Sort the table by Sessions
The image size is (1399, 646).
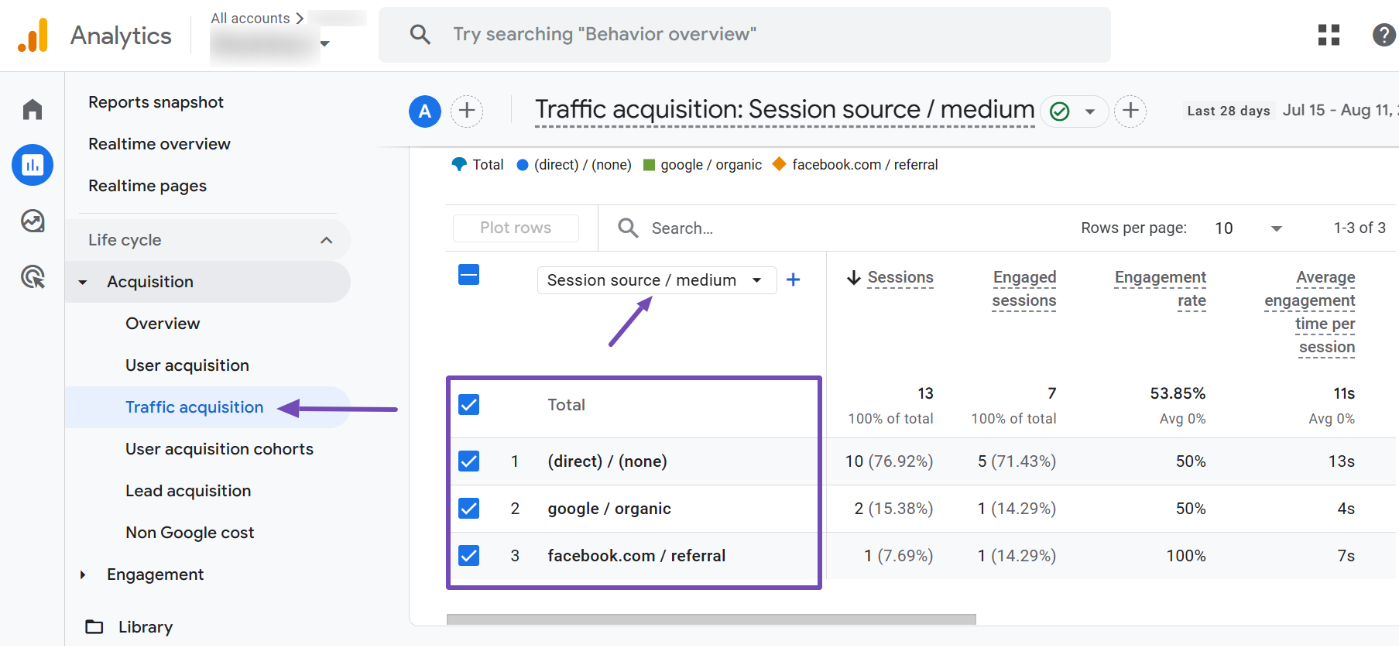coord(899,277)
